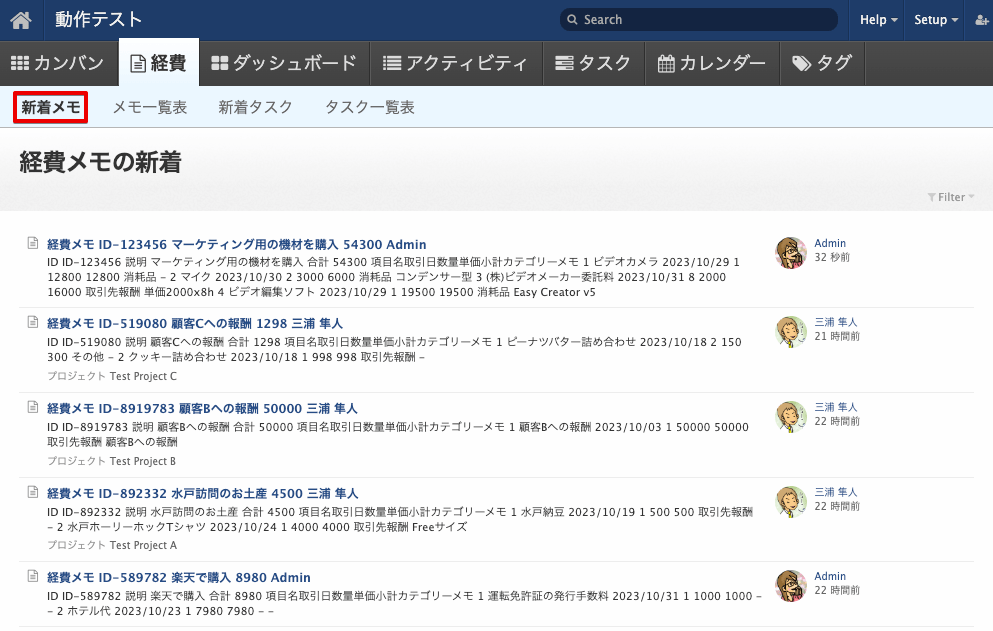Viewport: 993px width, 631px height.
Task: Click the 32 秒前 timestamp
Action: (x=832, y=257)
